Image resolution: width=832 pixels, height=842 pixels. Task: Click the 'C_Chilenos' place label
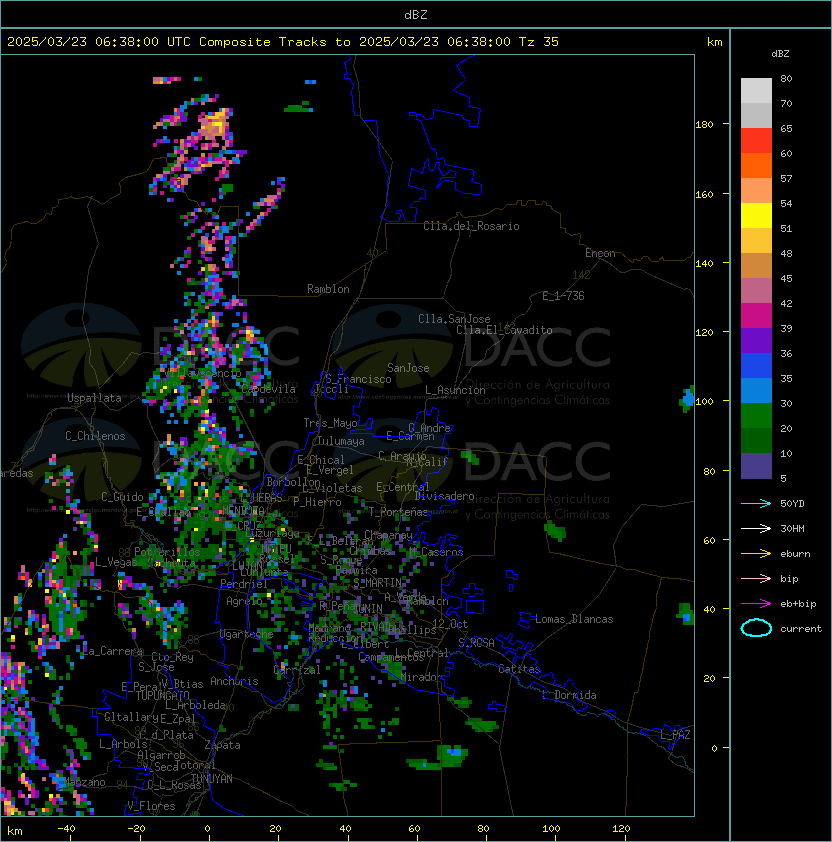[x=95, y=436]
